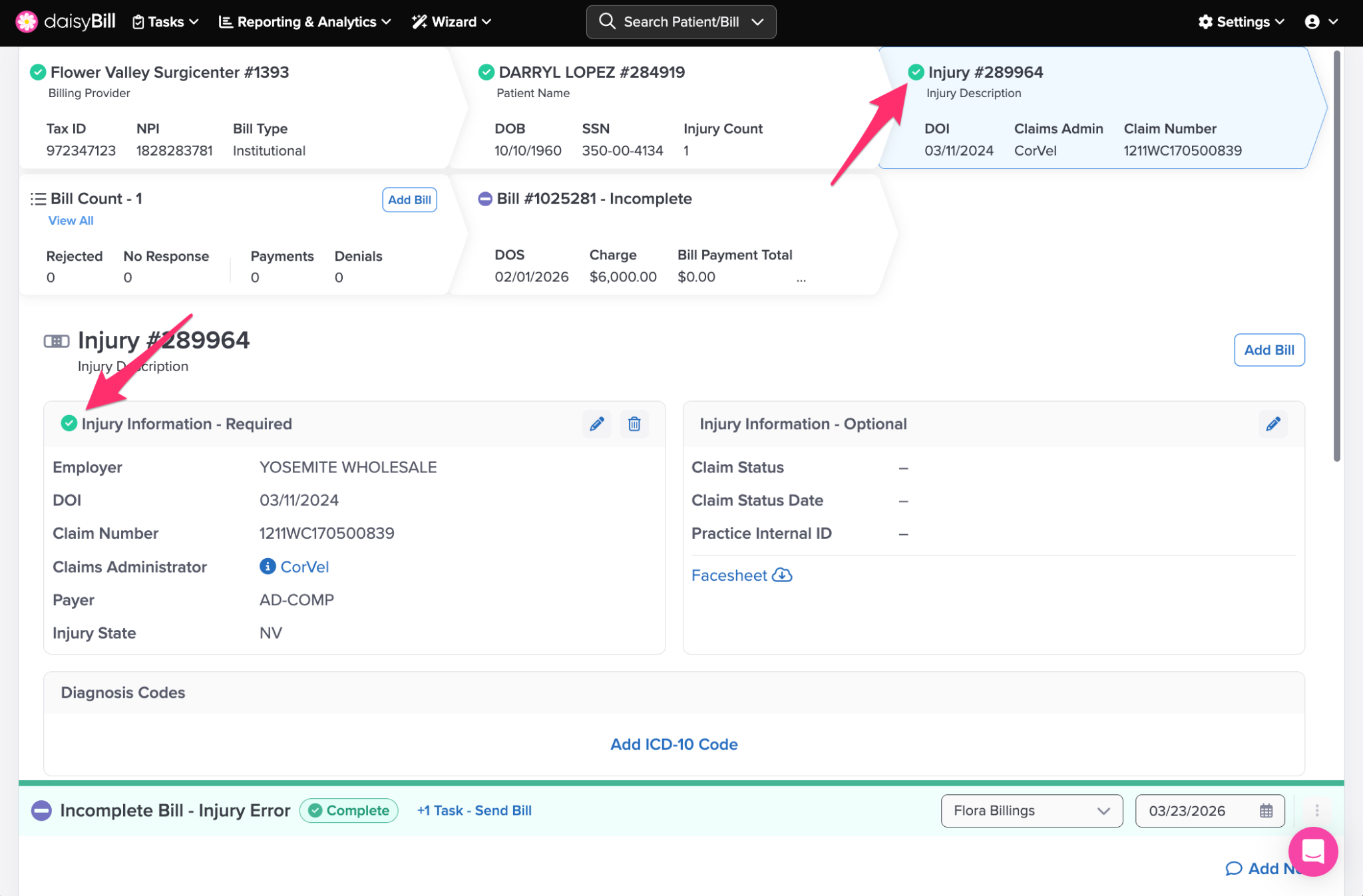1363x896 pixels.
Task: Open the chat messenger bubble icon
Action: pos(1312,851)
